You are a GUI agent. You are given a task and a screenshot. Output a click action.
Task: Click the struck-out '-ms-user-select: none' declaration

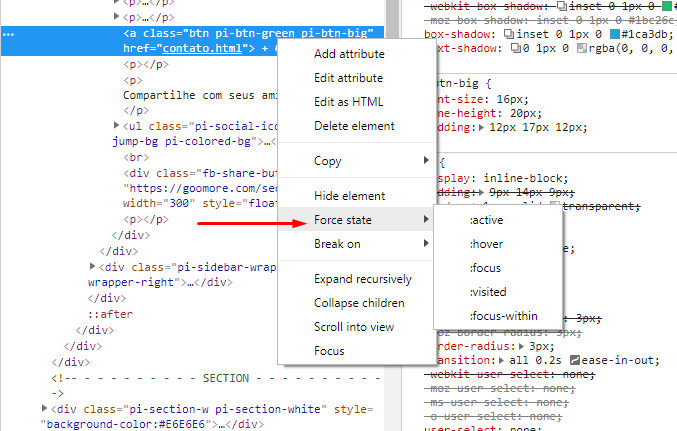point(499,402)
